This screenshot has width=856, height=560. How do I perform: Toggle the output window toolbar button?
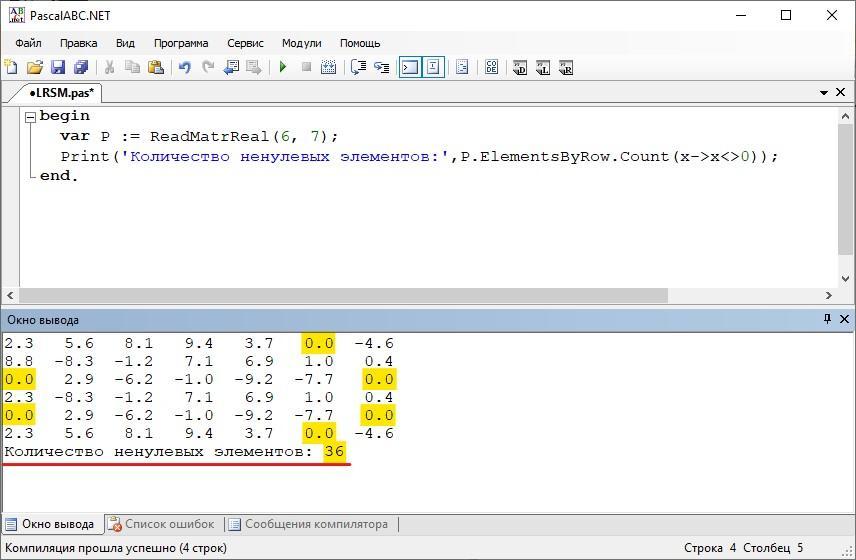click(x=409, y=68)
